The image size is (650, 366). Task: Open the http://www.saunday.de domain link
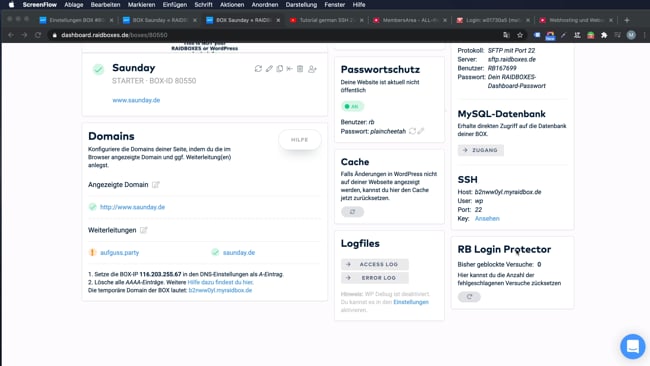click(x=132, y=207)
